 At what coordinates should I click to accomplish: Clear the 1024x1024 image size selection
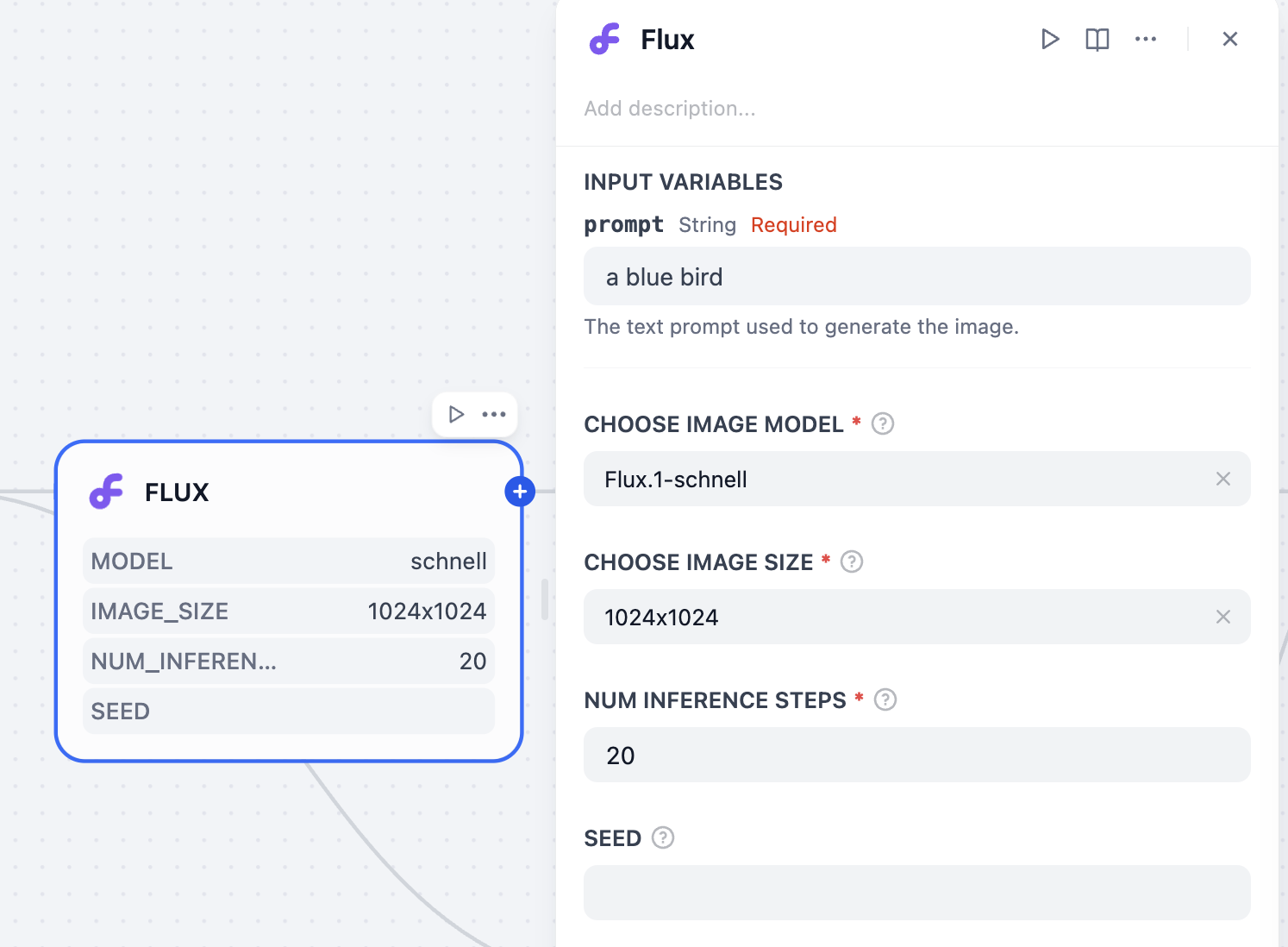coord(1222,617)
